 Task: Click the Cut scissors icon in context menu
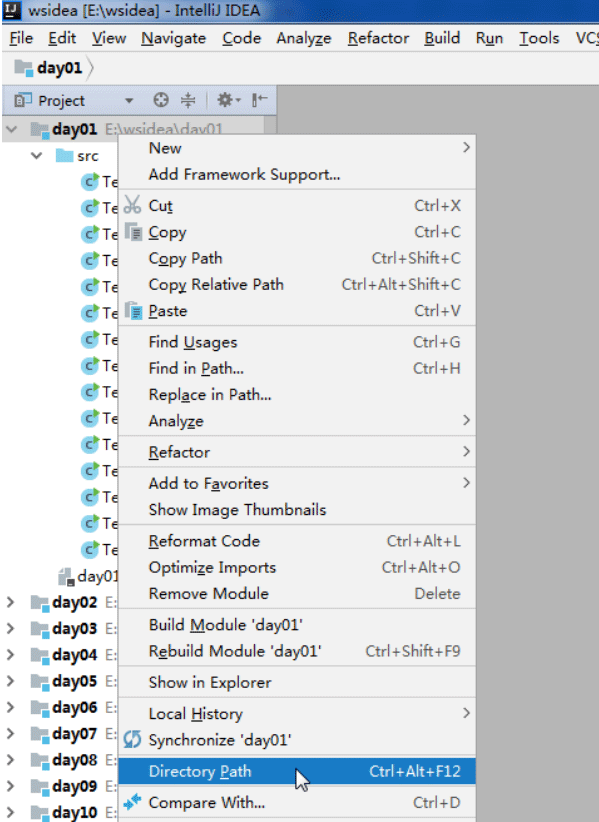tap(132, 205)
